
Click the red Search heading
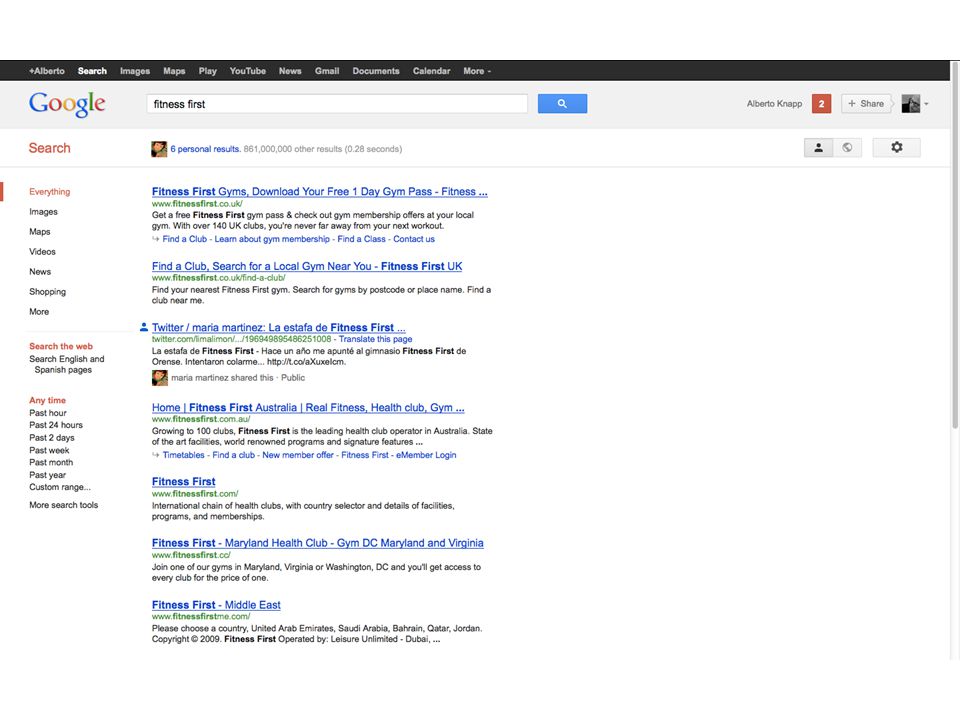(x=50, y=148)
